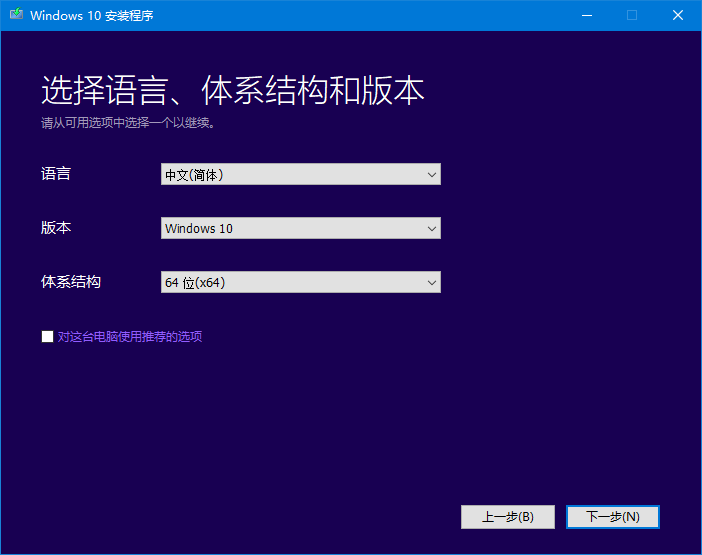Image resolution: width=702 pixels, height=555 pixels.
Task: Tick the 对这台电脑使用推荐的选项 checkbox
Action: coord(47,337)
